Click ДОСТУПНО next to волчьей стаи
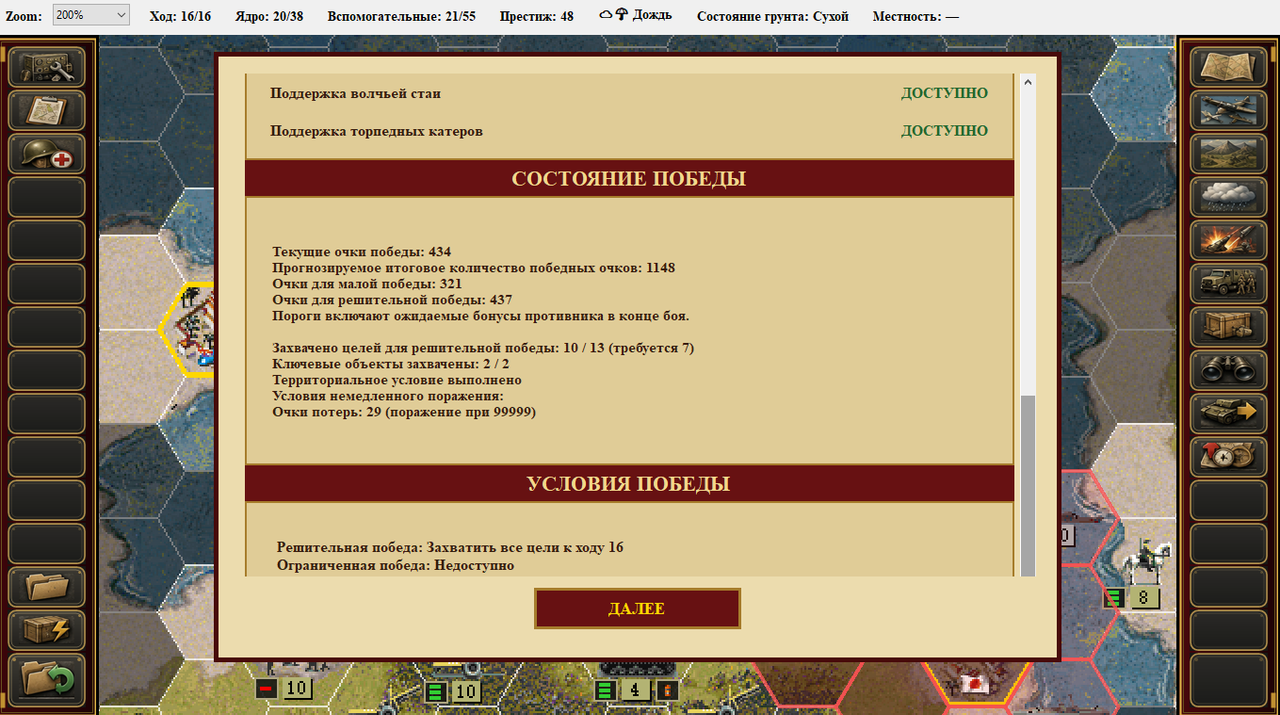This screenshot has height=715, width=1280. tap(944, 93)
